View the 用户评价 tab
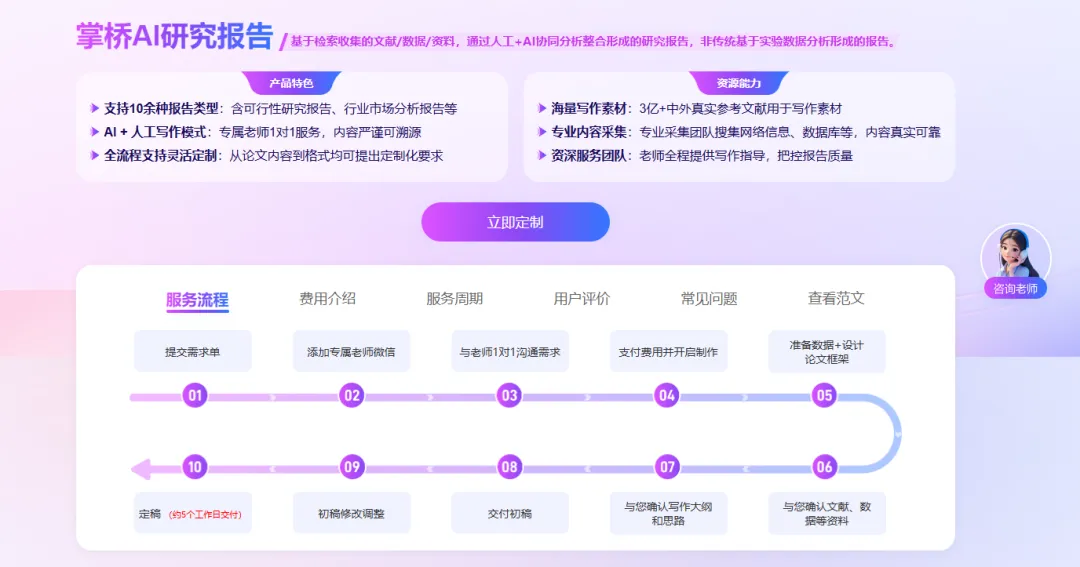Screen dimensions: 1080x567 point(581,298)
